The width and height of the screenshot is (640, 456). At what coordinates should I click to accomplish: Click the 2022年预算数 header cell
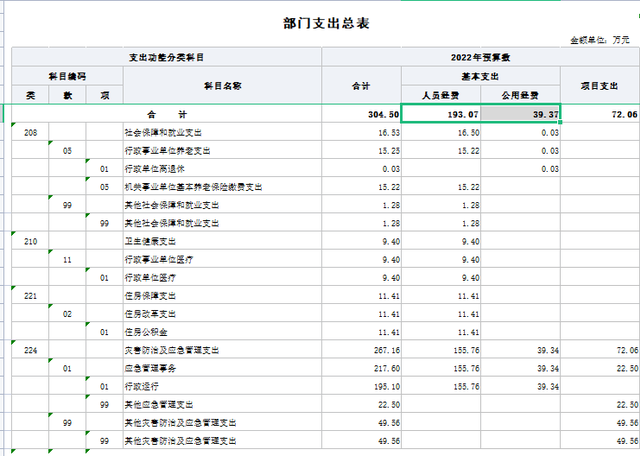(x=482, y=57)
